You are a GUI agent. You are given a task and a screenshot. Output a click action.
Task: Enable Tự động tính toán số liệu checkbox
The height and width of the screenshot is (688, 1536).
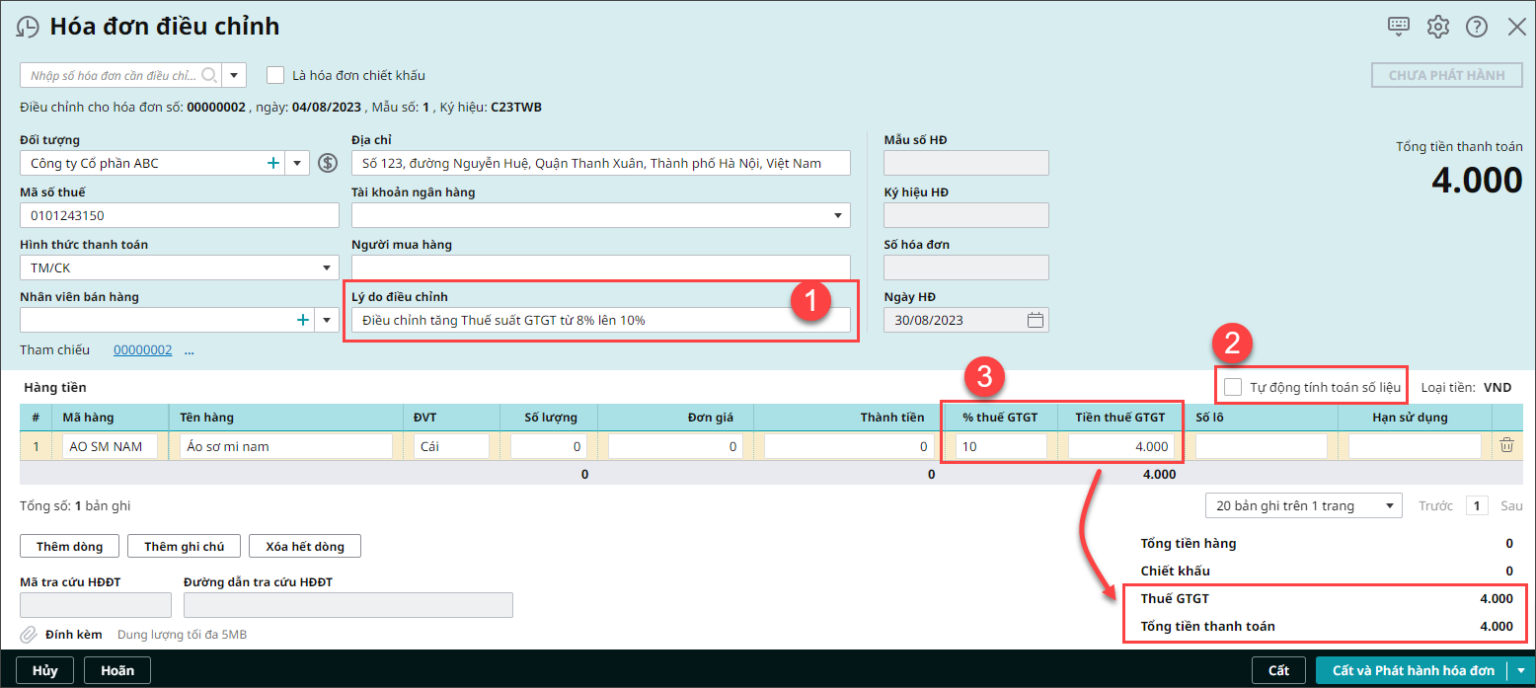tap(1234, 387)
